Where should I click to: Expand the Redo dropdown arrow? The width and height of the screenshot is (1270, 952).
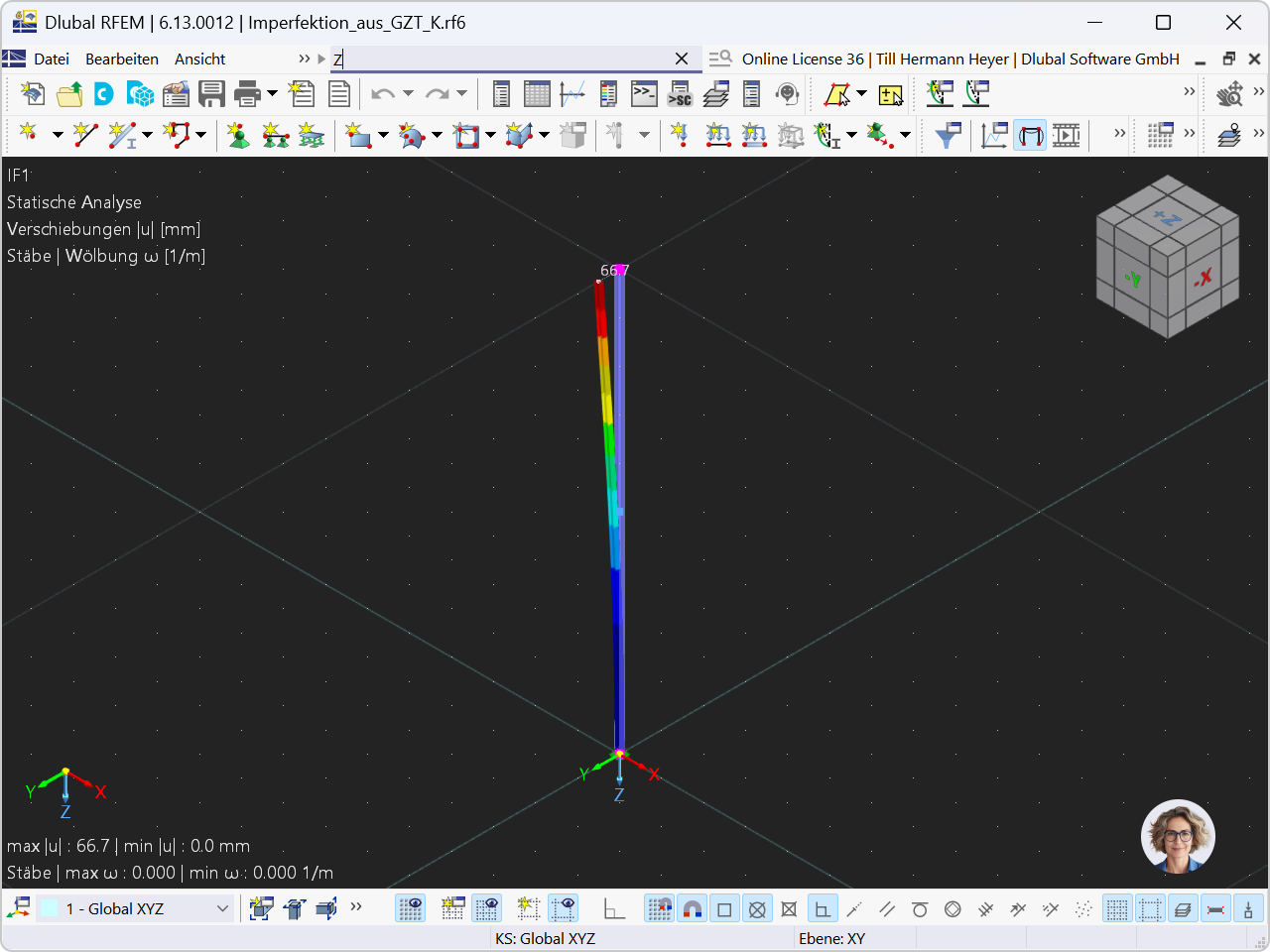(x=459, y=93)
